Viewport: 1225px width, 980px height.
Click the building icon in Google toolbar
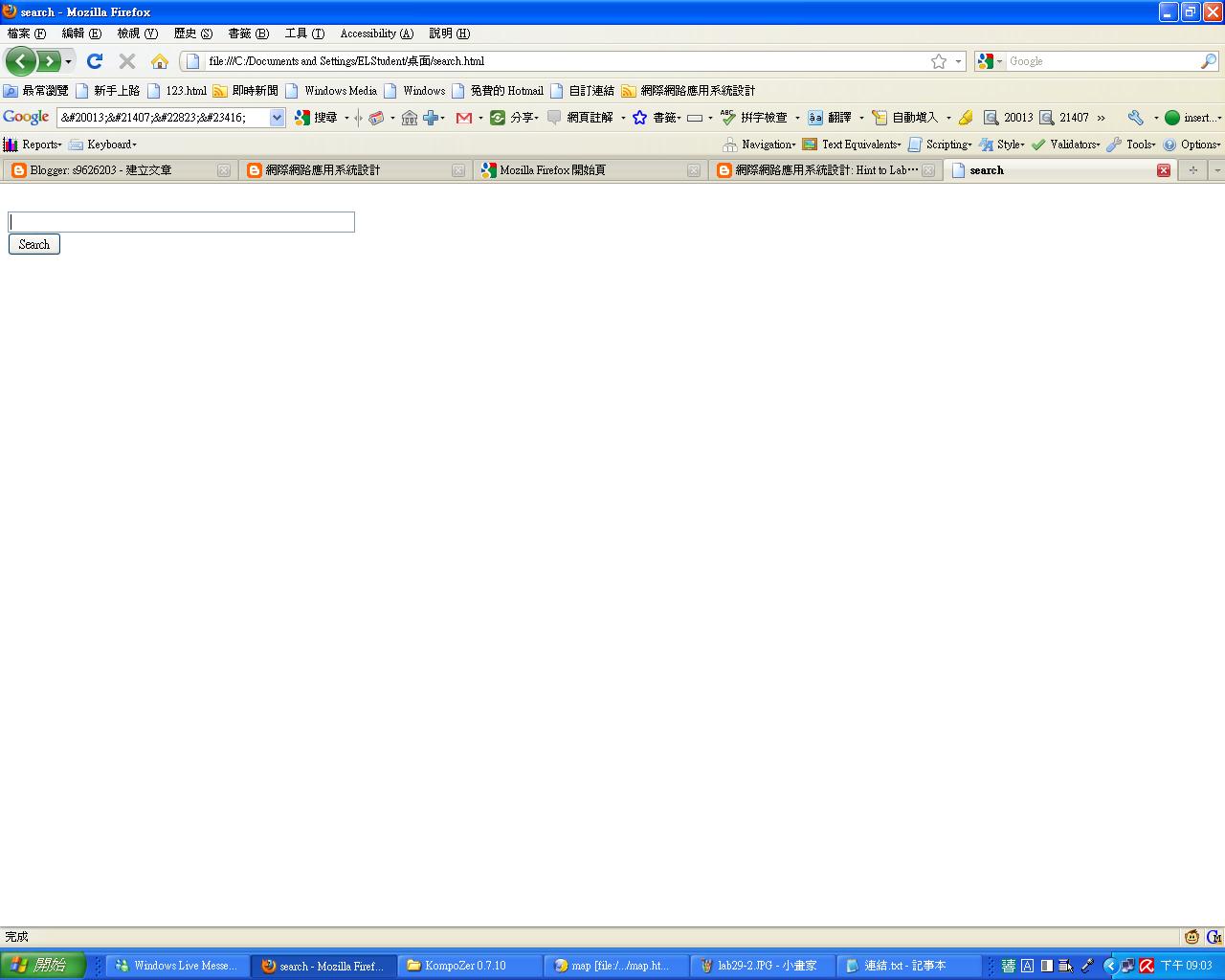pyautogui.click(x=410, y=118)
